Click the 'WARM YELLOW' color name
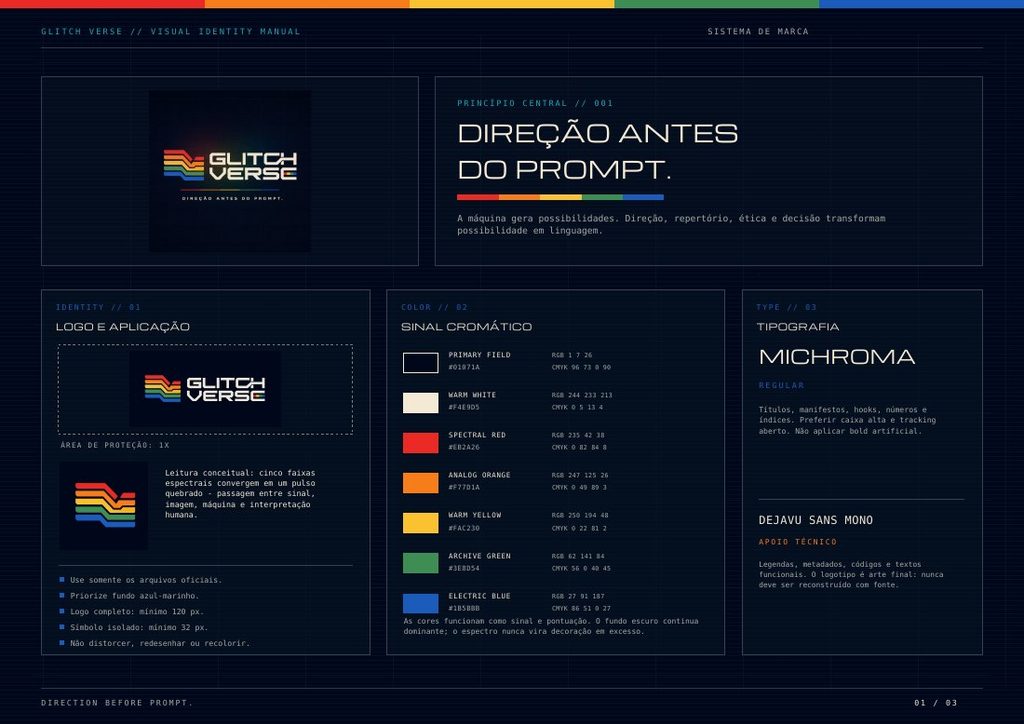The width and height of the screenshot is (1024, 724). (475, 515)
